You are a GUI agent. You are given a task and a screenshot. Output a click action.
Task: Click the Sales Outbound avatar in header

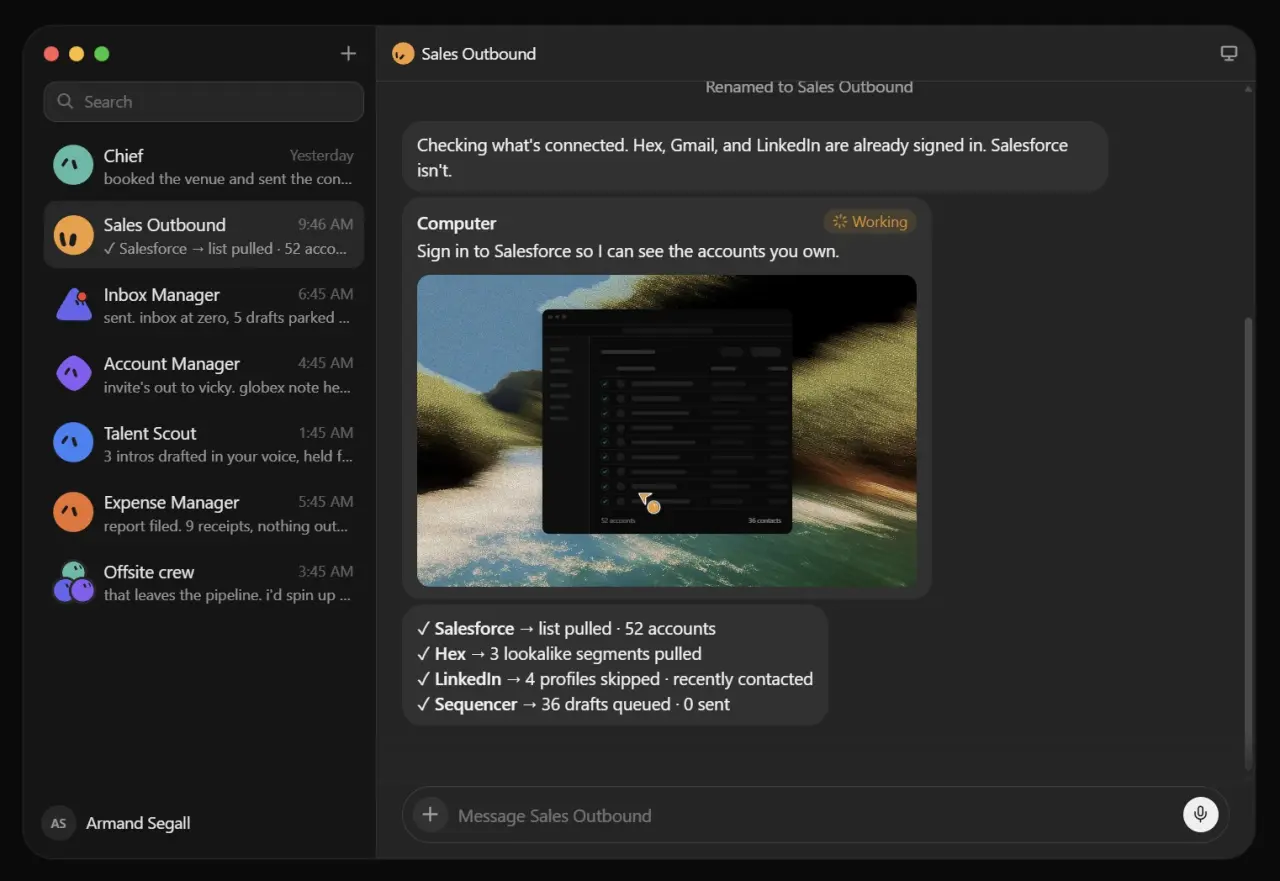(x=403, y=54)
